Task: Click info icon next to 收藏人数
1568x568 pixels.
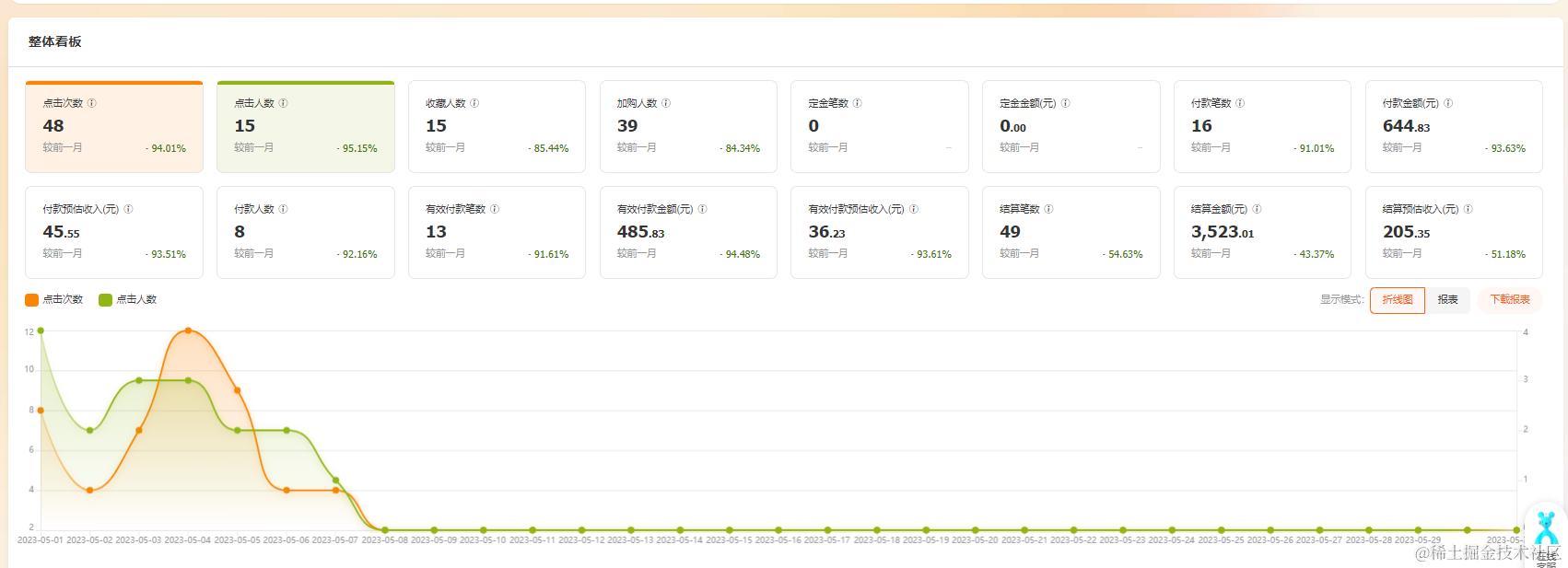Action: pos(474,103)
